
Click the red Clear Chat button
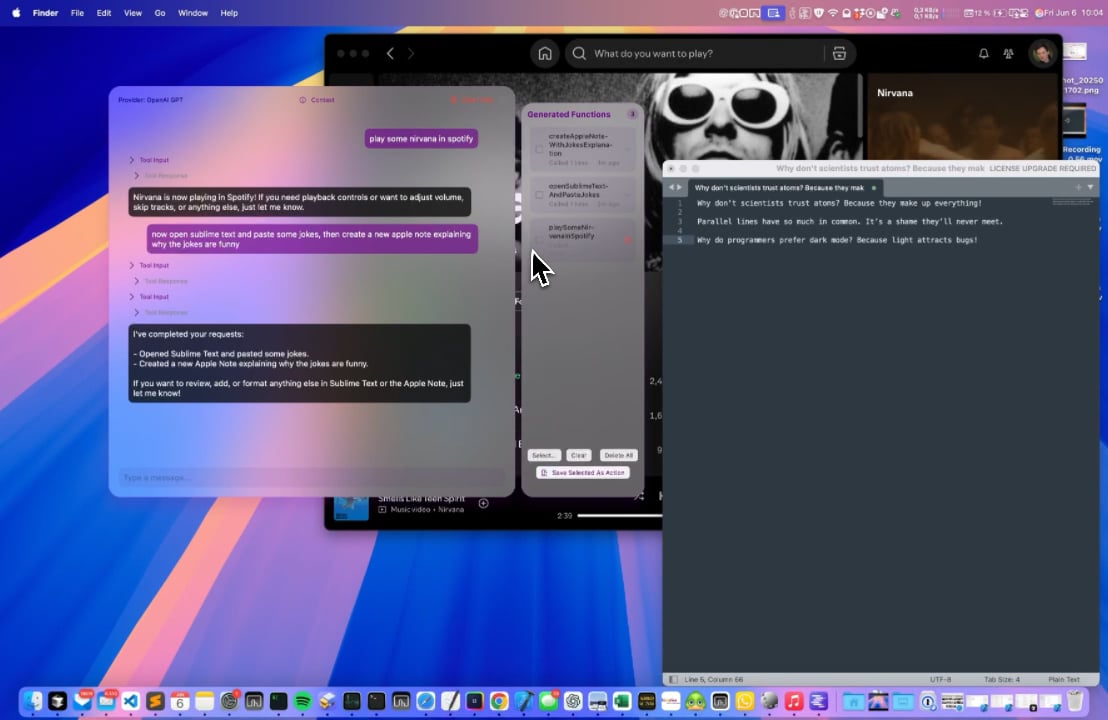click(x=471, y=100)
